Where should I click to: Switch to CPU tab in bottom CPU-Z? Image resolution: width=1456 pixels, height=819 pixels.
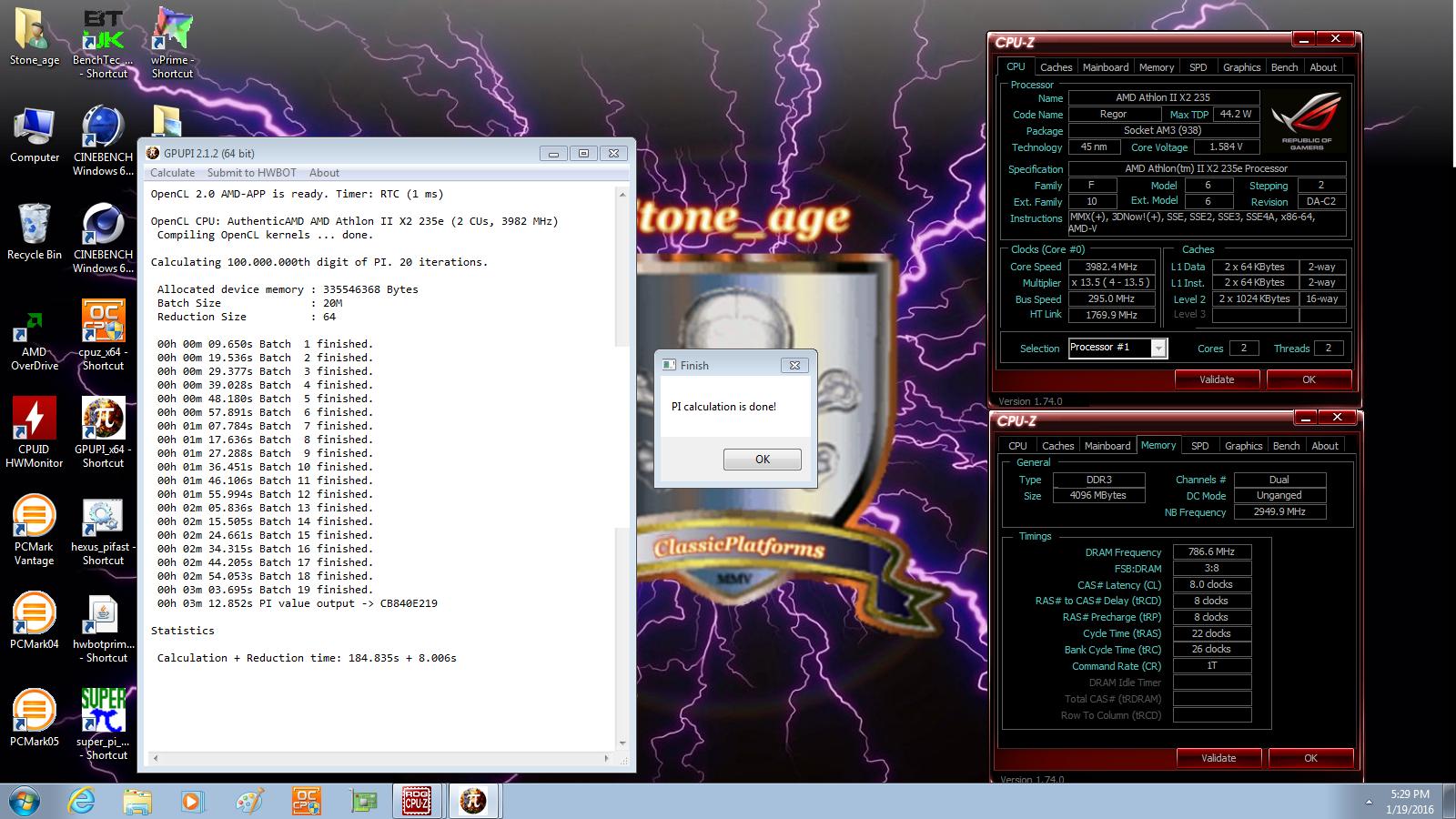tap(1017, 446)
